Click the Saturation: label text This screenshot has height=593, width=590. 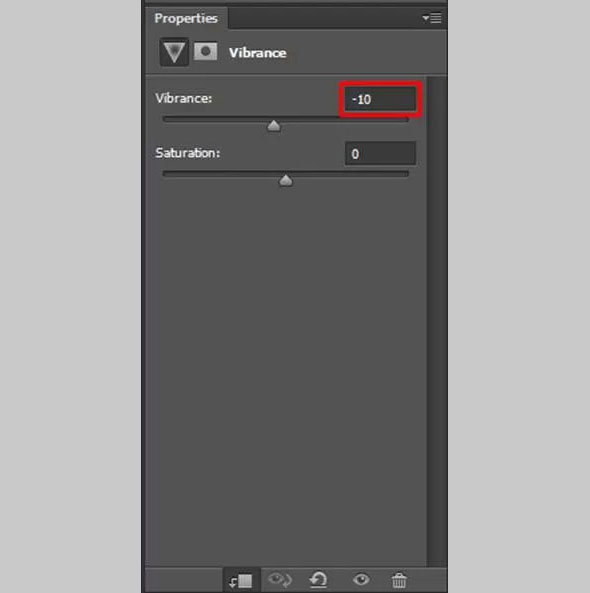tap(188, 153)
